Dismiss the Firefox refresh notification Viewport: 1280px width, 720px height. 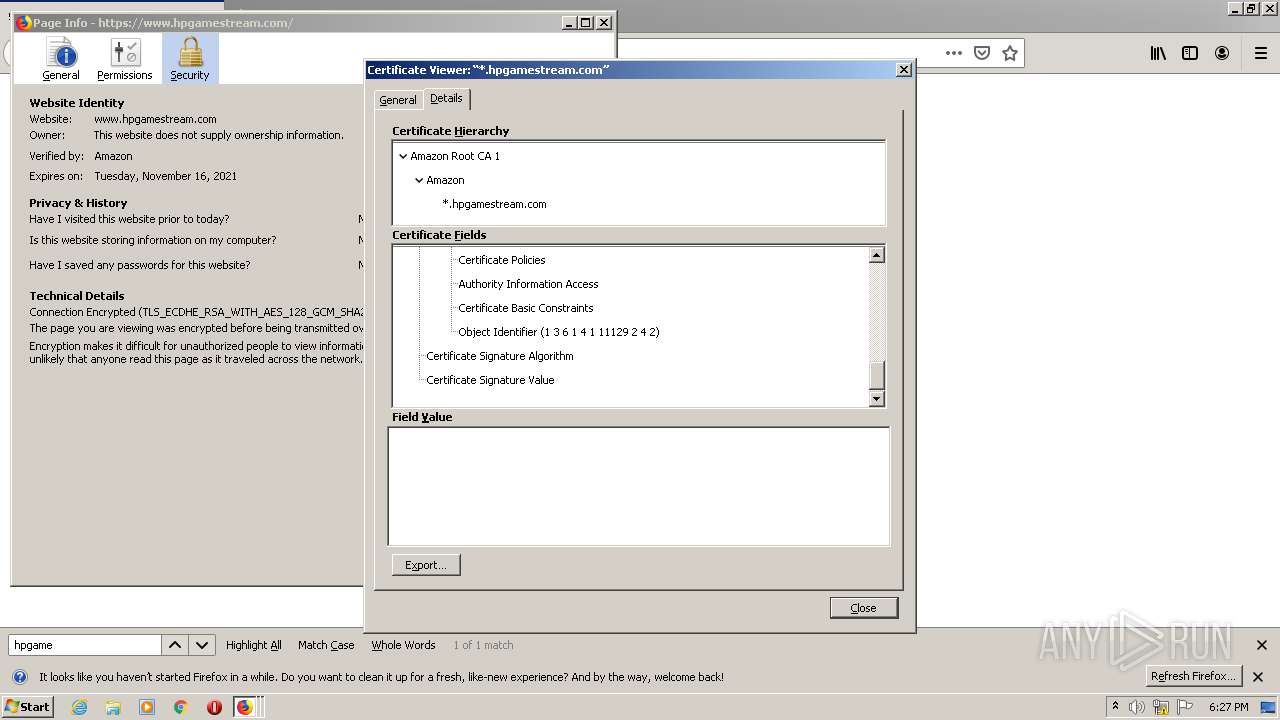click(x=1258, y=677)
